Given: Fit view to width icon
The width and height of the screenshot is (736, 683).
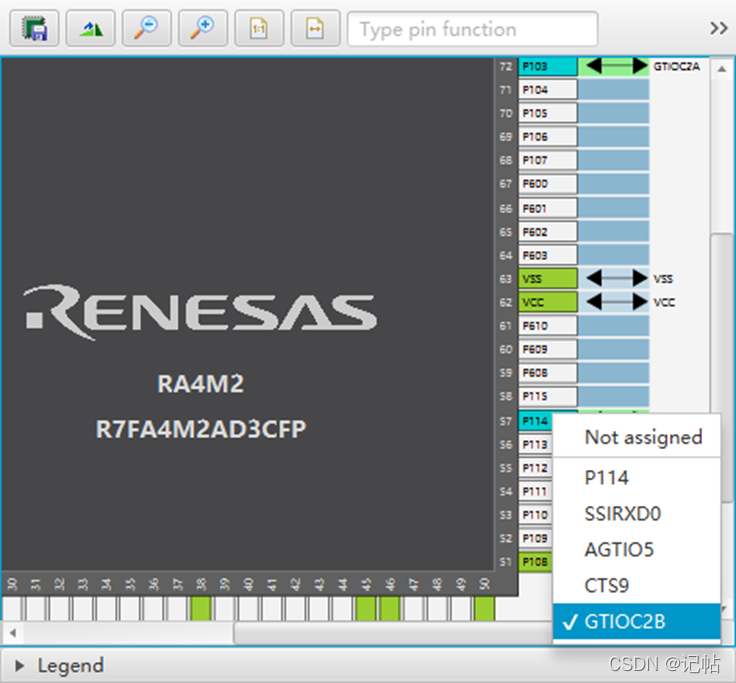Looking at the screenshot, I should (315, 29).
